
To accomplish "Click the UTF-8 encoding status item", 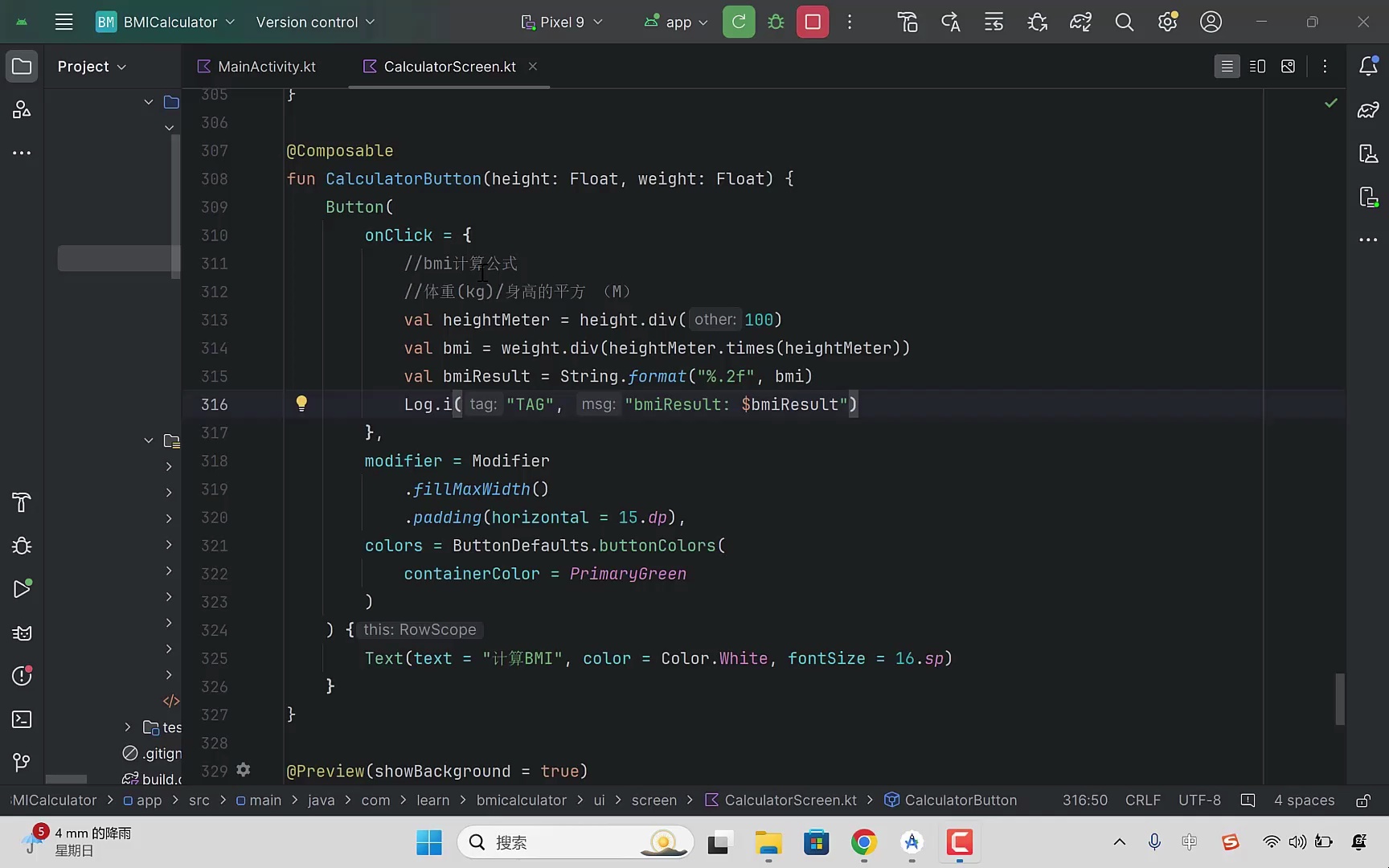I will pyautogui.click(x=1199, y=800).
